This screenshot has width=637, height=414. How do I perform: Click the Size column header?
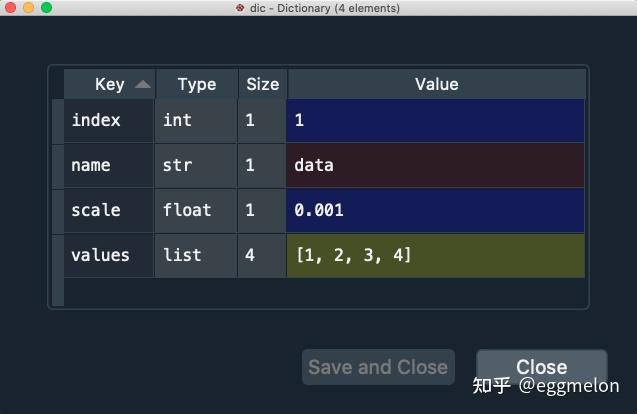[262, 84]
